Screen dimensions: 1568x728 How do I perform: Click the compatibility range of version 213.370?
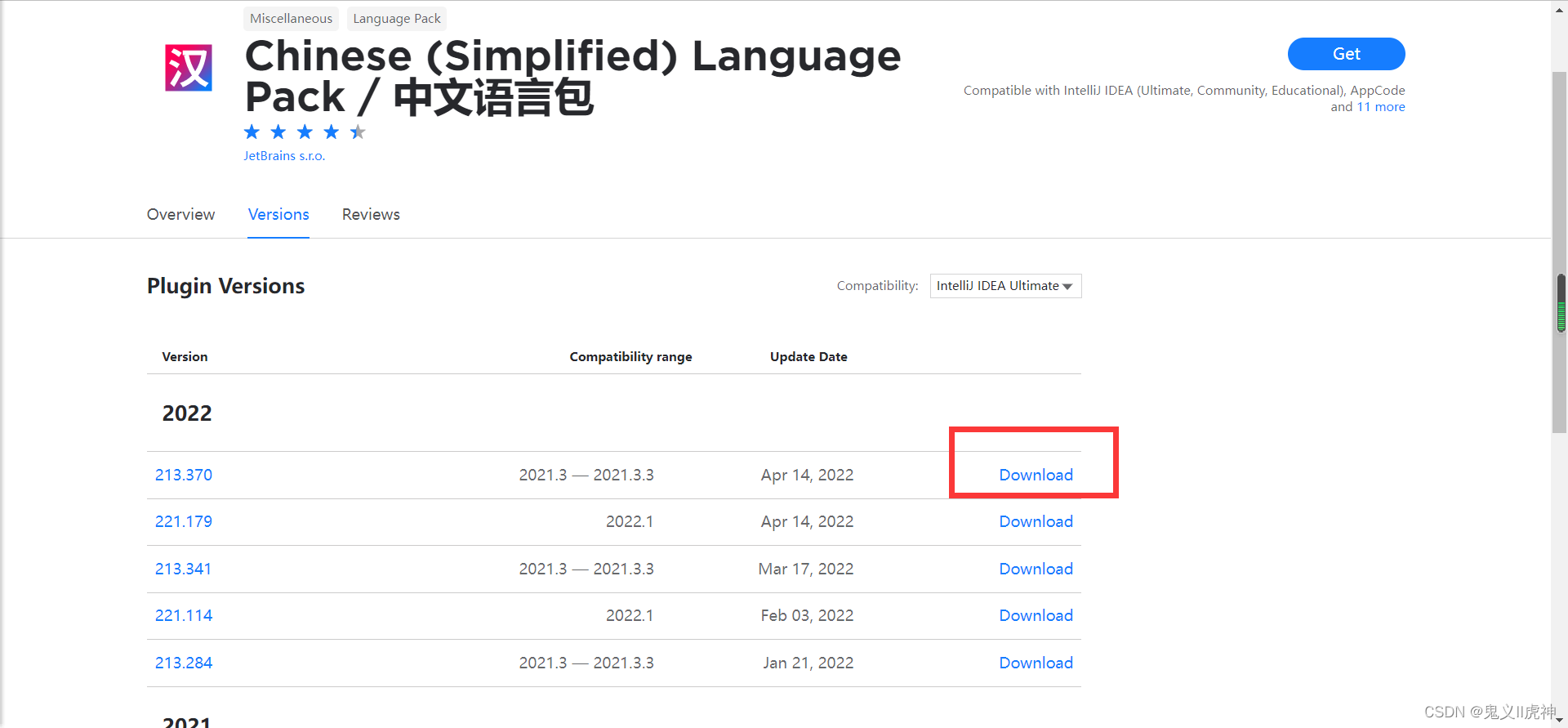pos(586,475)
